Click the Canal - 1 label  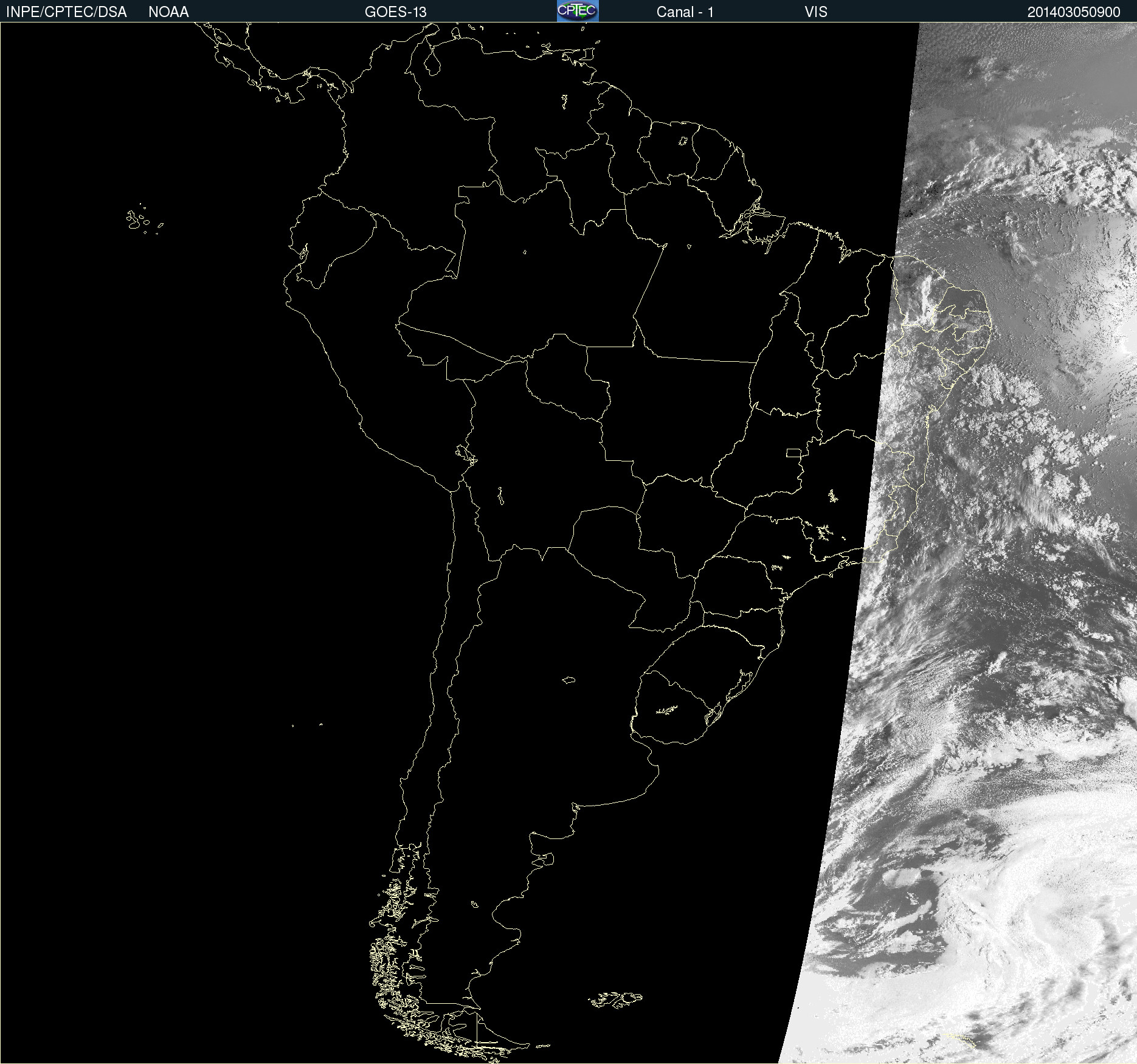pos(685,12)
